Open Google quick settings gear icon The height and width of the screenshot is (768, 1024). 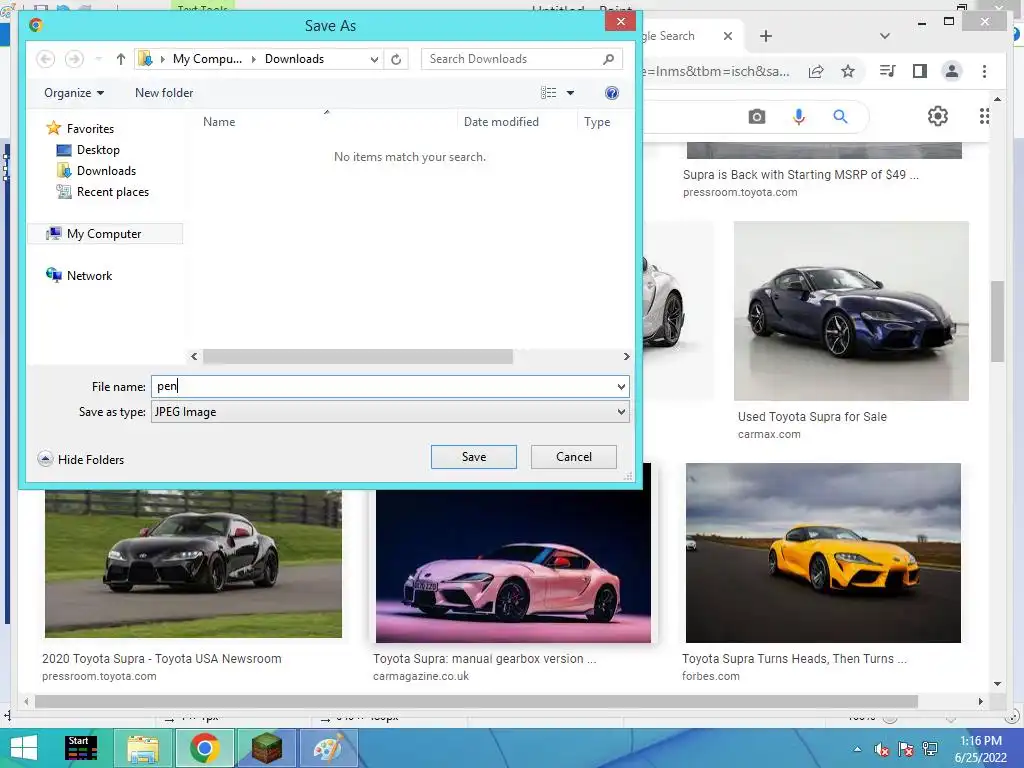click(x=938, y=116)
